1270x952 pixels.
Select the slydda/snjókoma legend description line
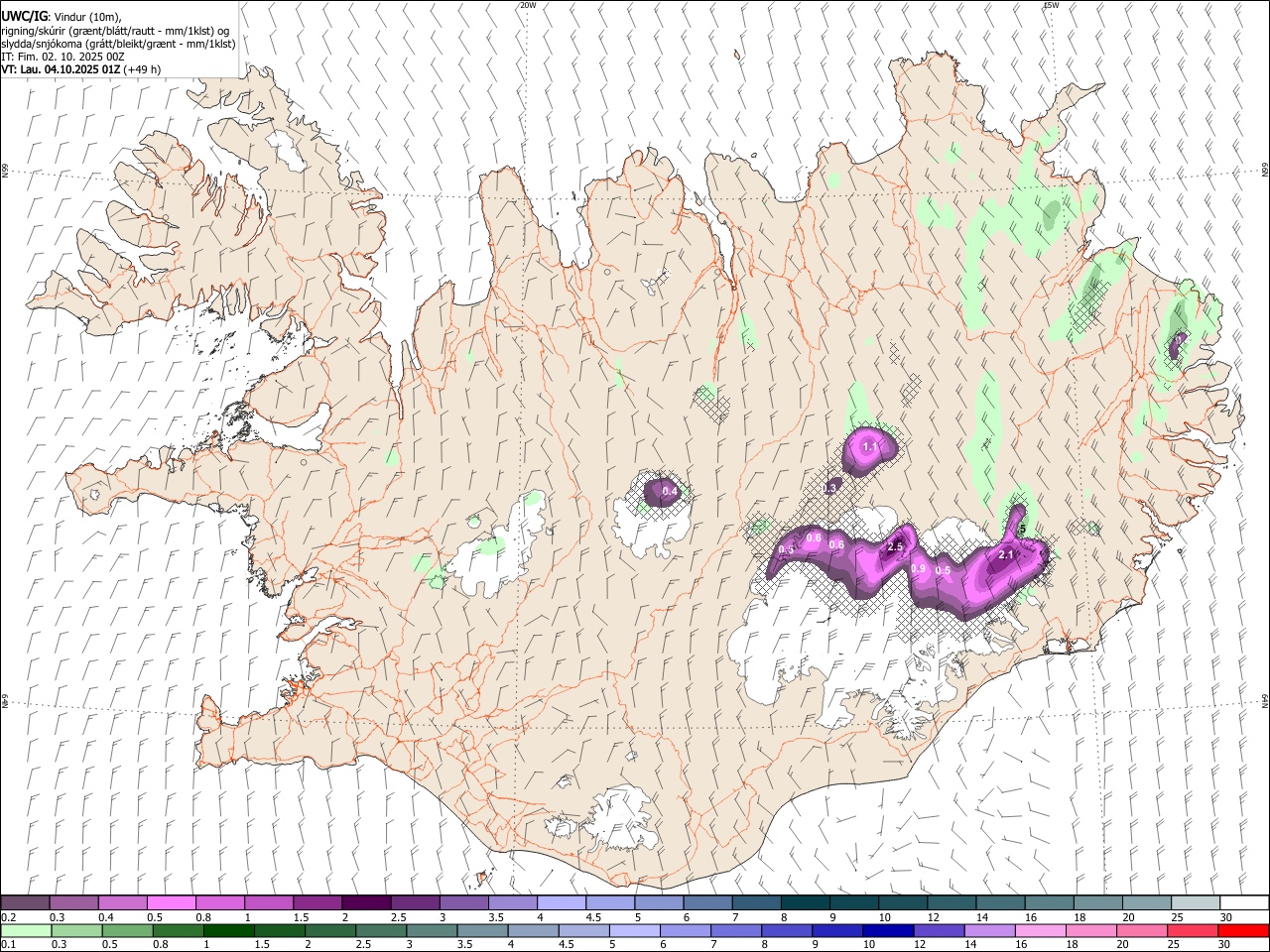coord(118,44)
